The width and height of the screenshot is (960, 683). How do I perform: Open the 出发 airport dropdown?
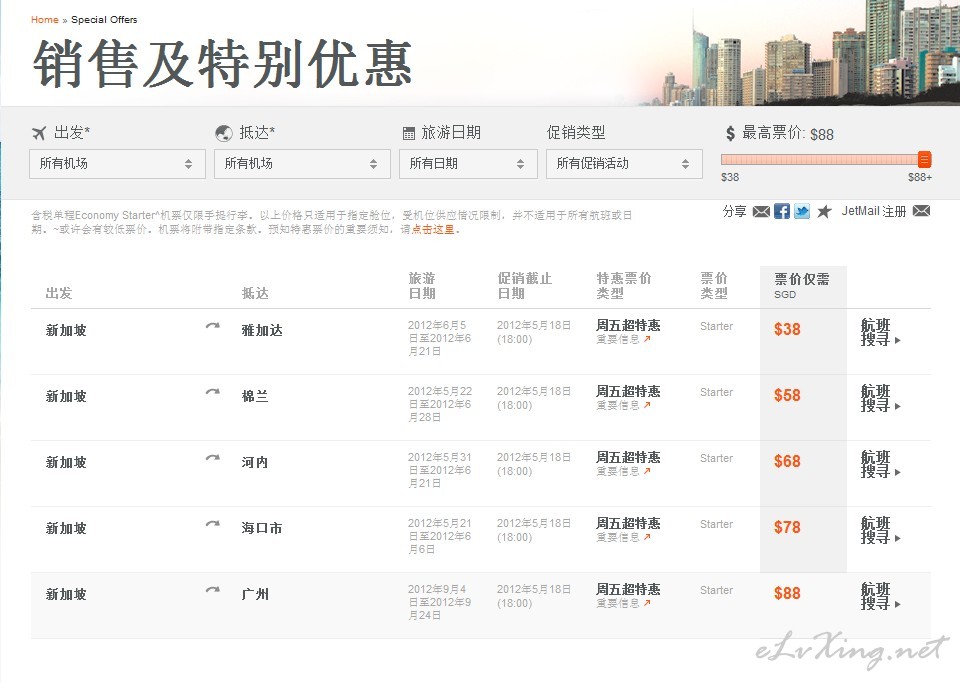[117, 164]
